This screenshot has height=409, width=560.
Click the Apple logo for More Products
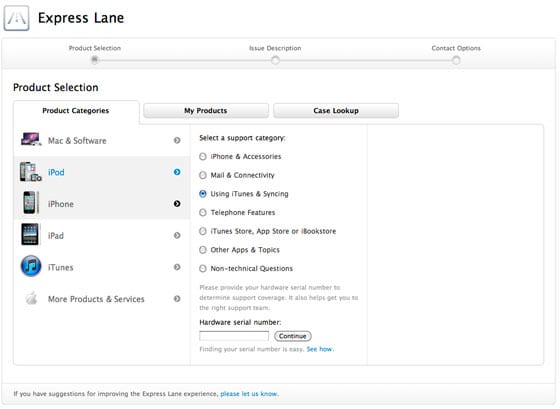click(x=31, y=298)
